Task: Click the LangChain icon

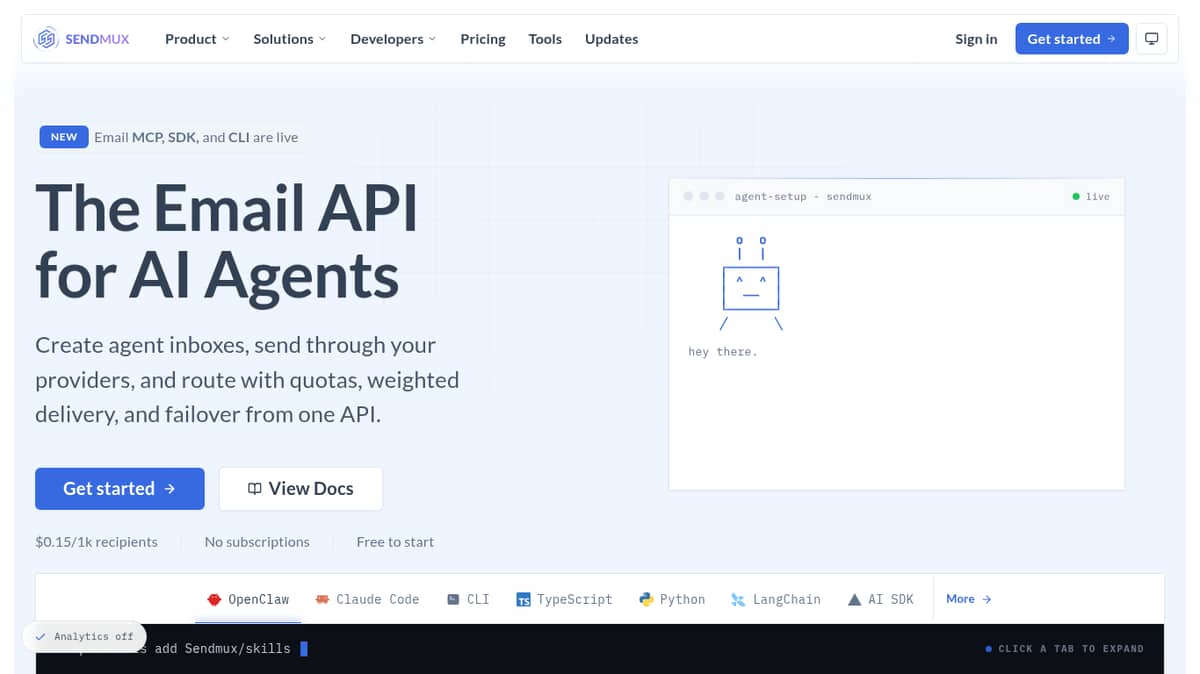Action: coord(738,600)
